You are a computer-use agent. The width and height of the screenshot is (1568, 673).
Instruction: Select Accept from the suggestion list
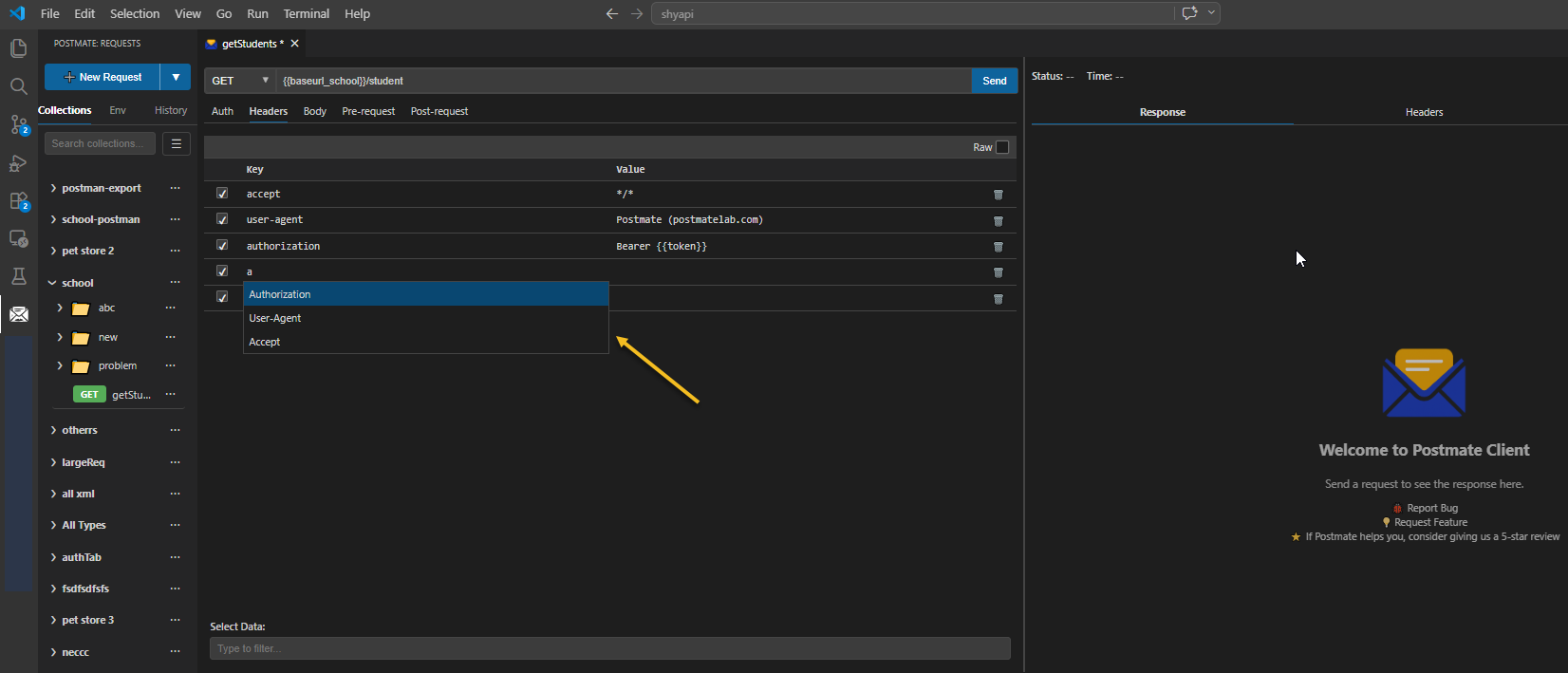426,342
